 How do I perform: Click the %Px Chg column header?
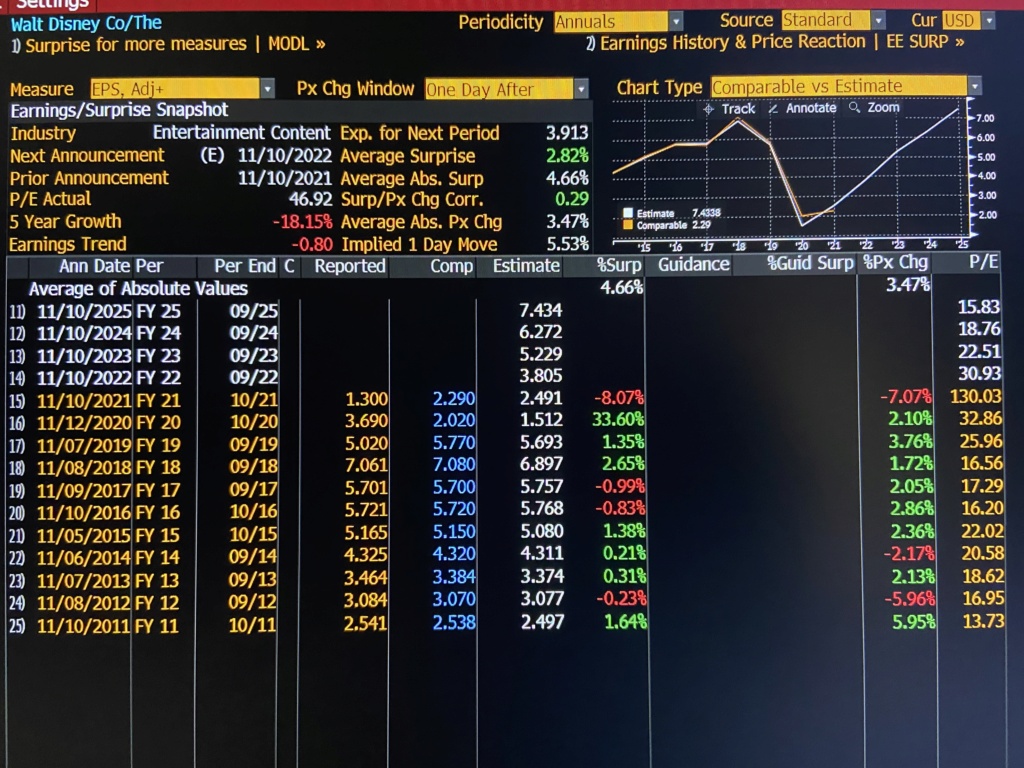(895, 263)
